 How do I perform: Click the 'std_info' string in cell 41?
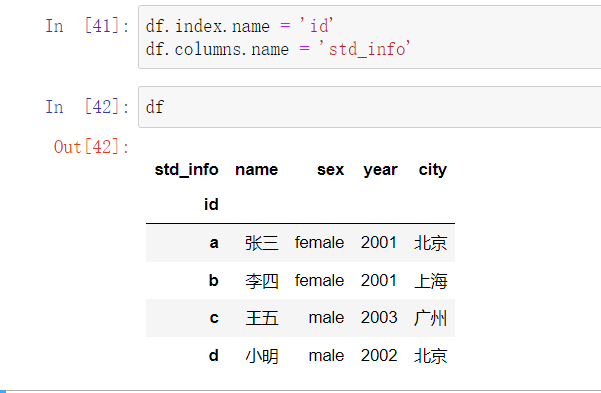(365, 49)
